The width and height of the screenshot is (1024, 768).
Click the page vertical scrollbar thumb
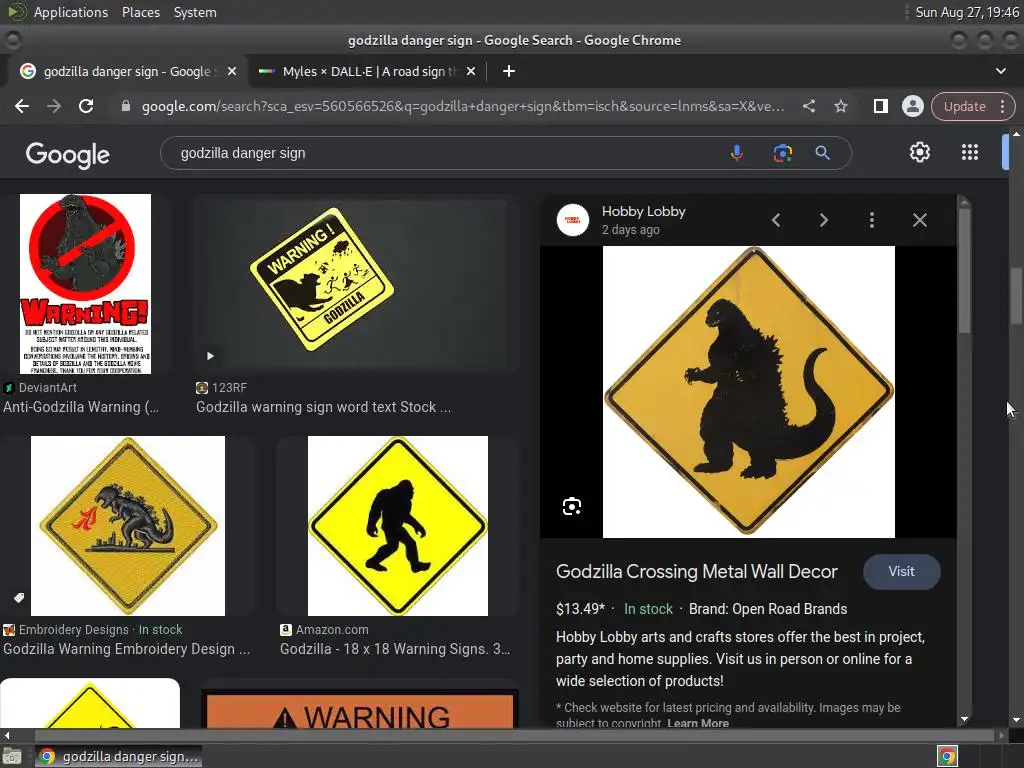1016,295
